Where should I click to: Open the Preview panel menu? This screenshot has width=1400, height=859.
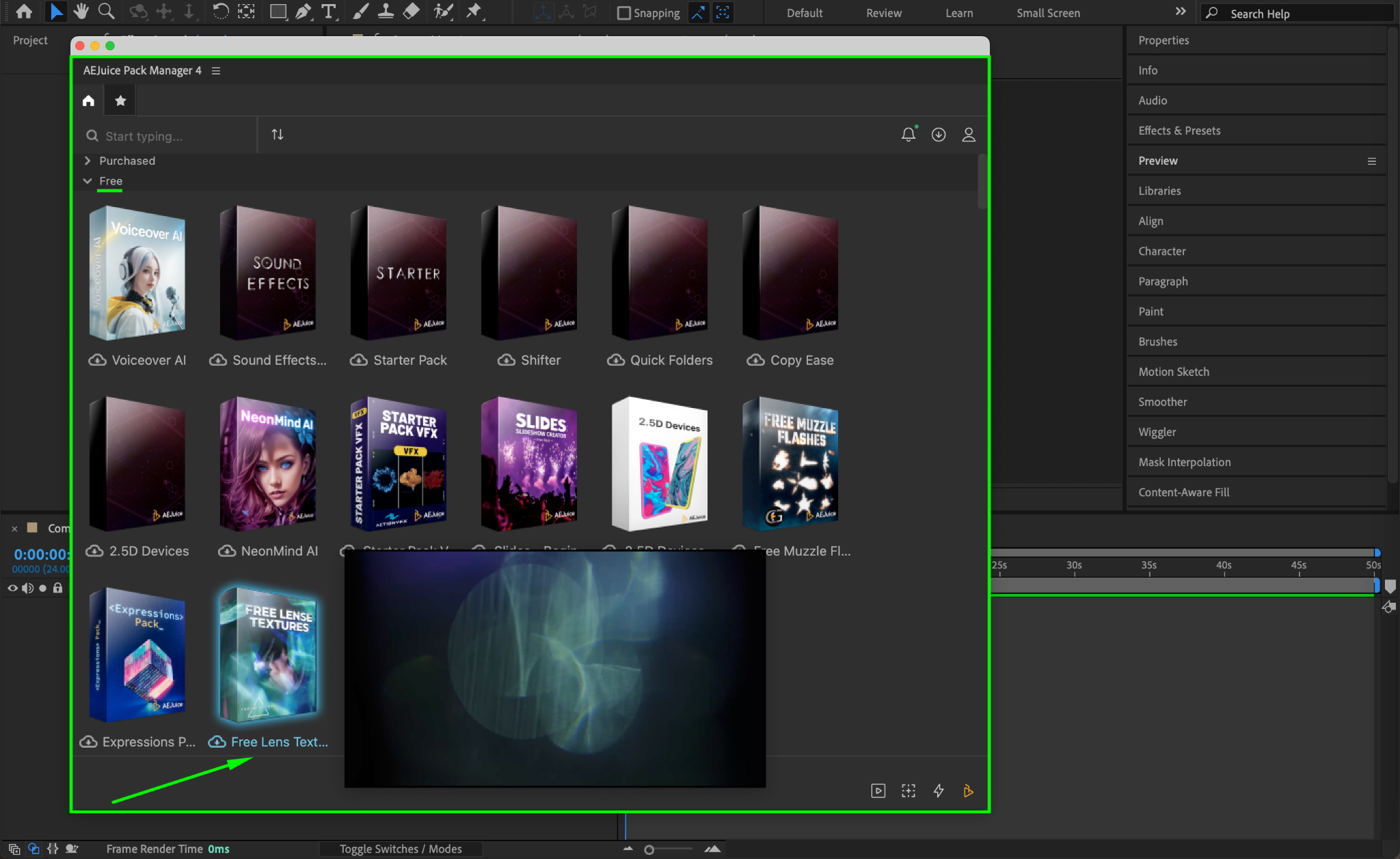point(1371,161)
